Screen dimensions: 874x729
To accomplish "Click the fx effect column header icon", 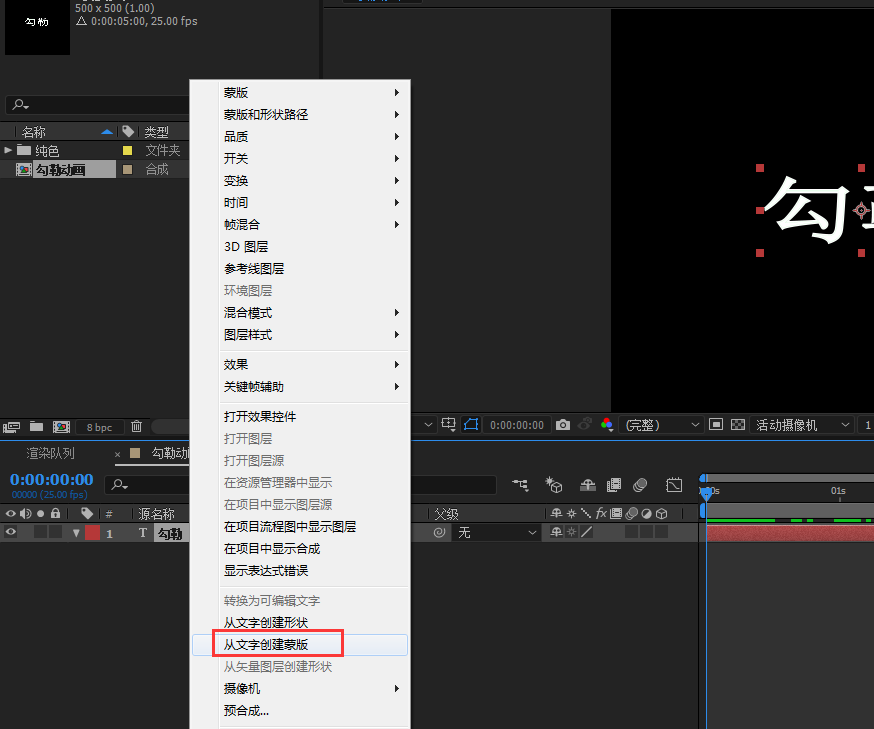I will click(601, 513).
